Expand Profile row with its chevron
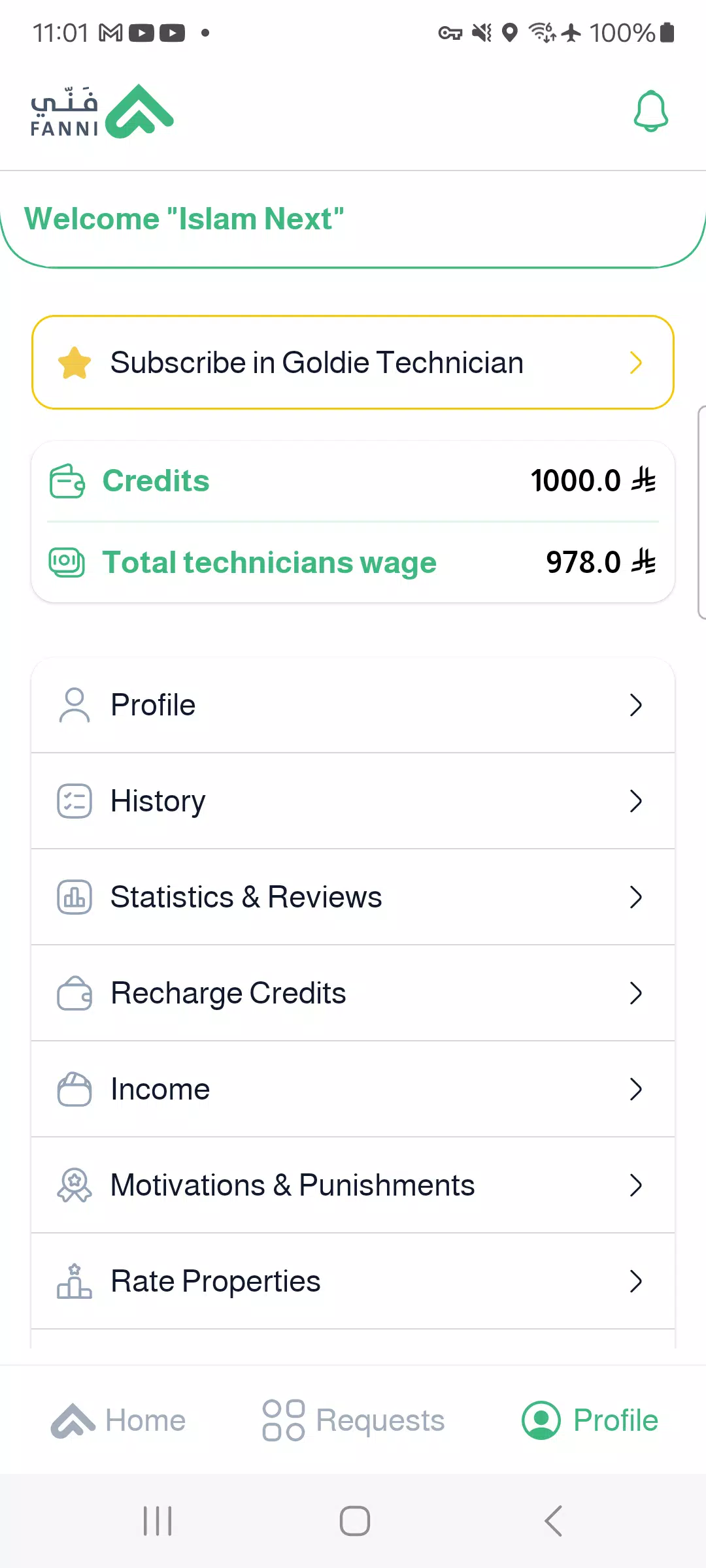The image size is (706, 1568). 636,705
